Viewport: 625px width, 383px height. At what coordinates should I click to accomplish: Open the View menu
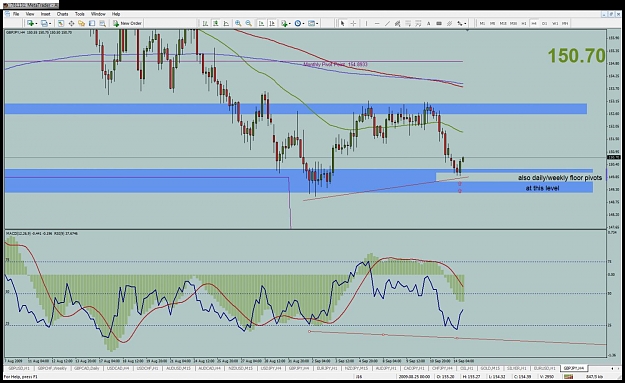(30, 14)
